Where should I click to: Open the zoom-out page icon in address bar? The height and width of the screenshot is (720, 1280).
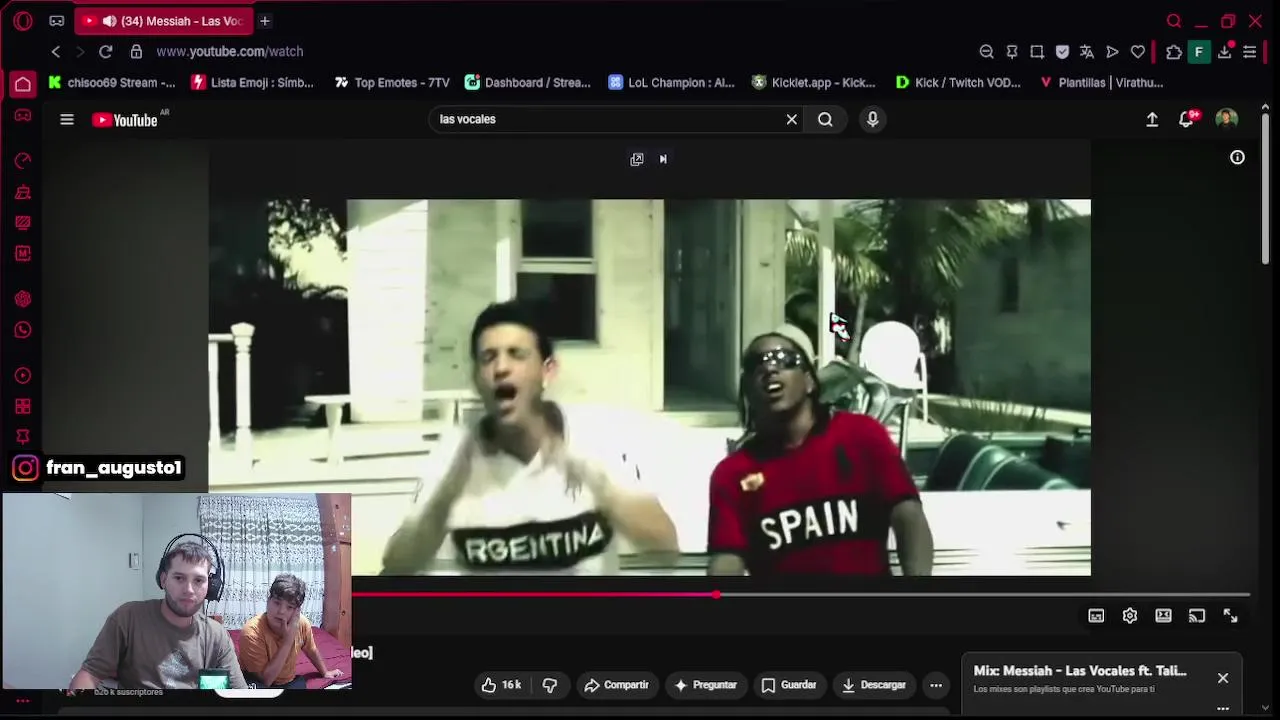(x=986, y=52)
